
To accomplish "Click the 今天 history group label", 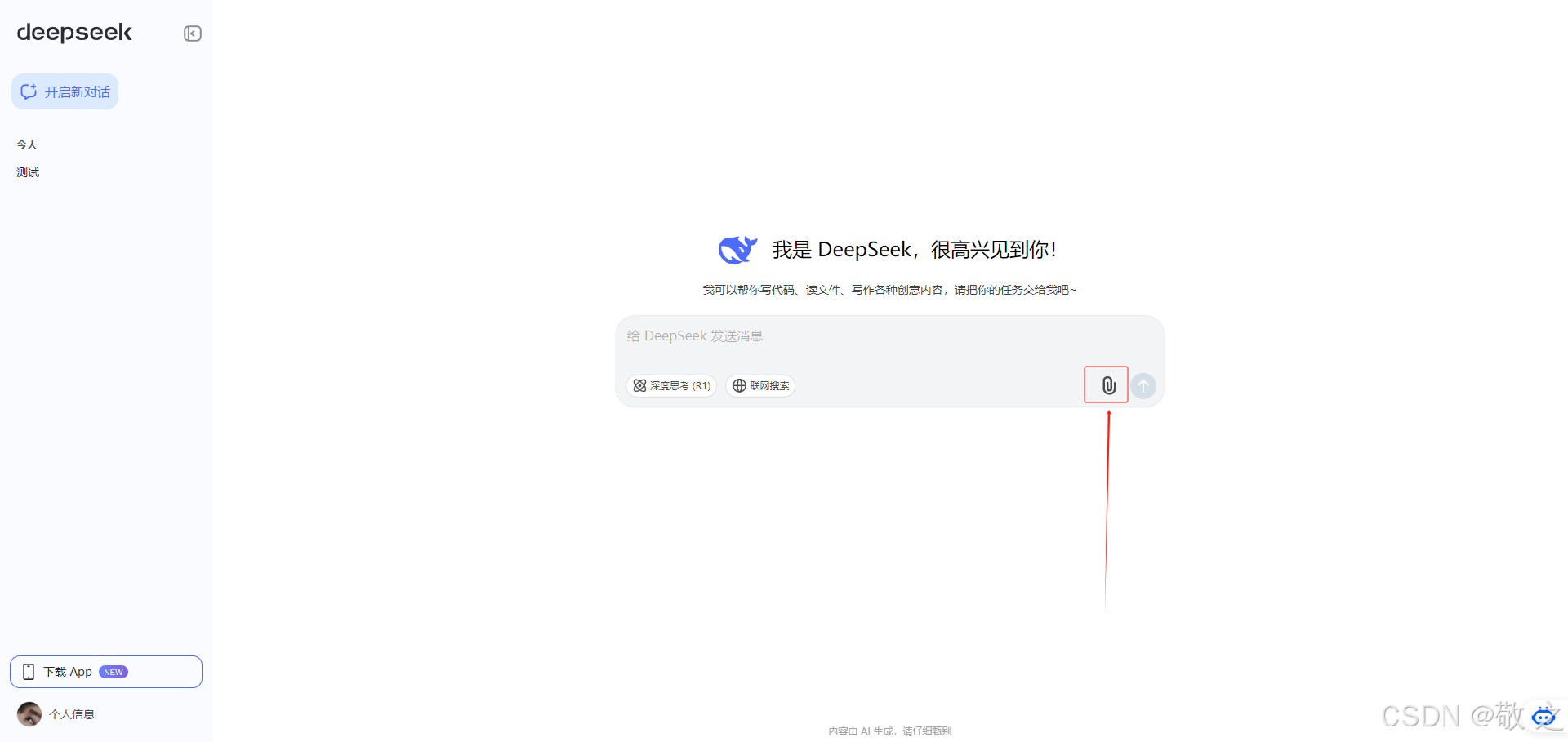I will click(27, 144).
